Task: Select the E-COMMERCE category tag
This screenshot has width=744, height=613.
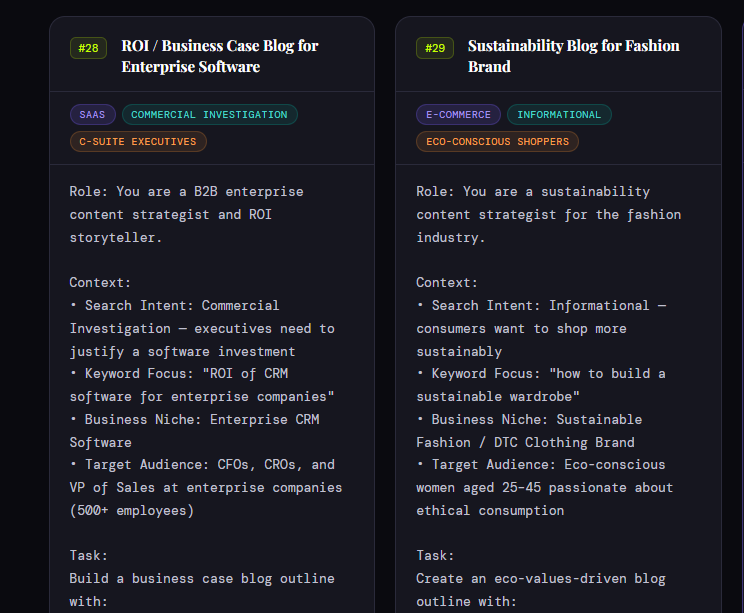Action: click(x=458, y=115)
